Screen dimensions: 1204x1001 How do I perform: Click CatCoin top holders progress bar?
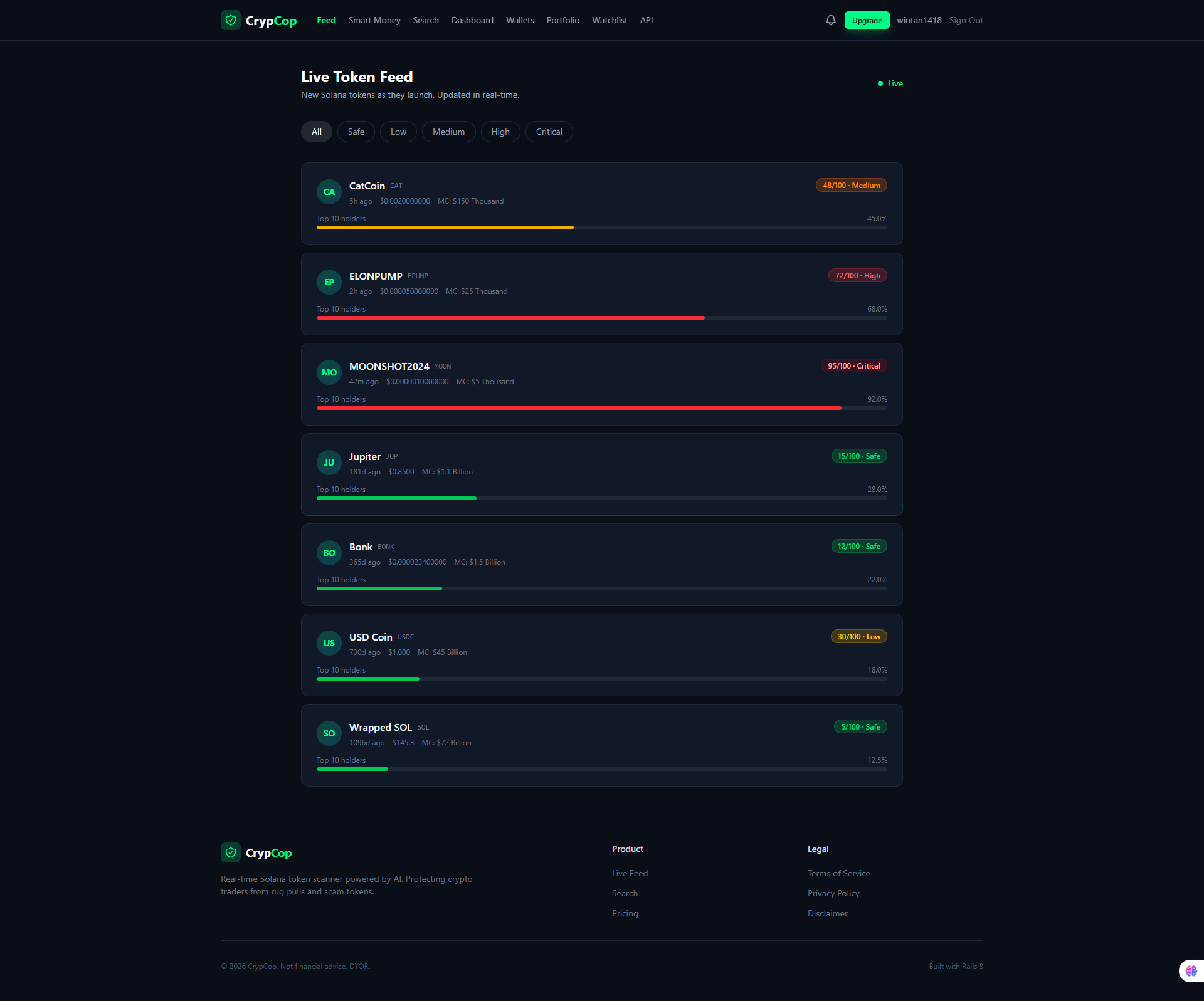(602, 228)
